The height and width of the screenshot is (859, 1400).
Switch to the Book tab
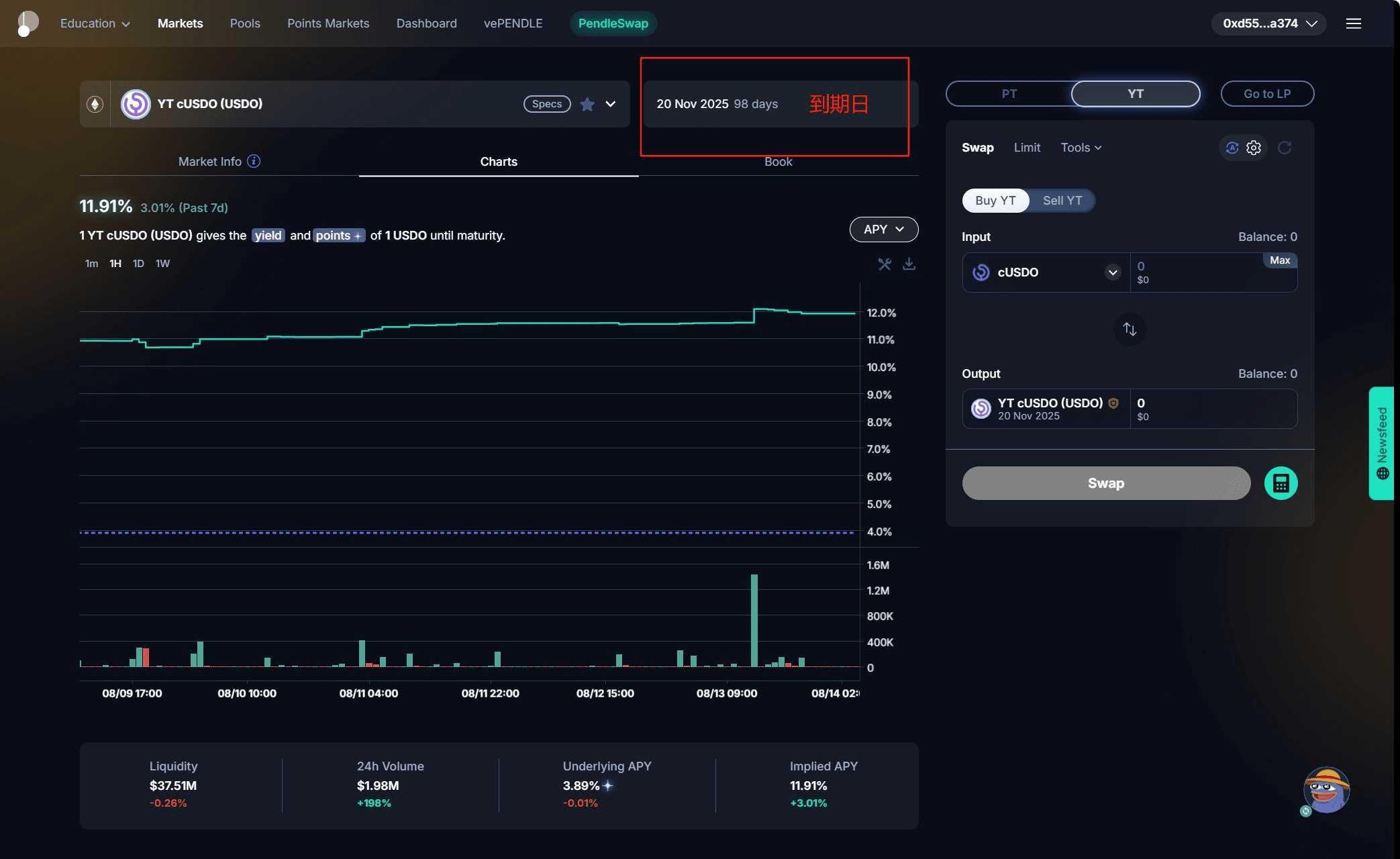pos(778,162)
